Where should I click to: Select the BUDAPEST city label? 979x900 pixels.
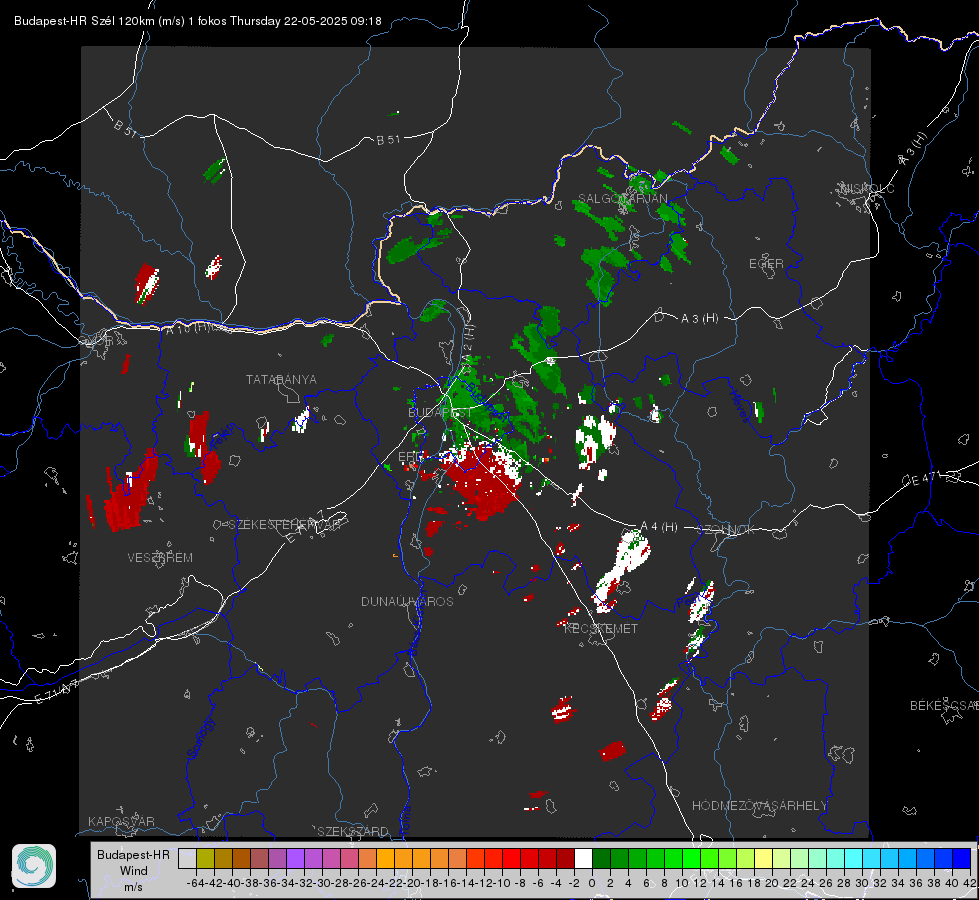click(x=440, y=413)
